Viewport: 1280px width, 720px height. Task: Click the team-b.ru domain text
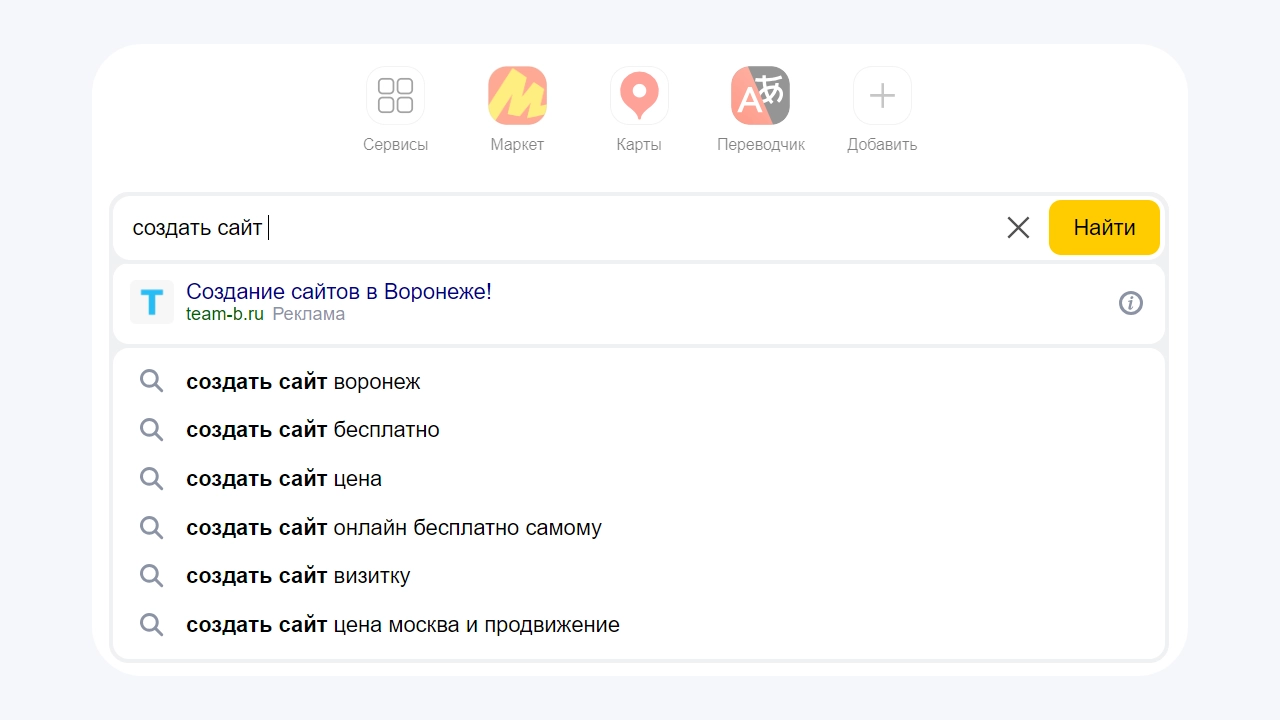[225, 314]
